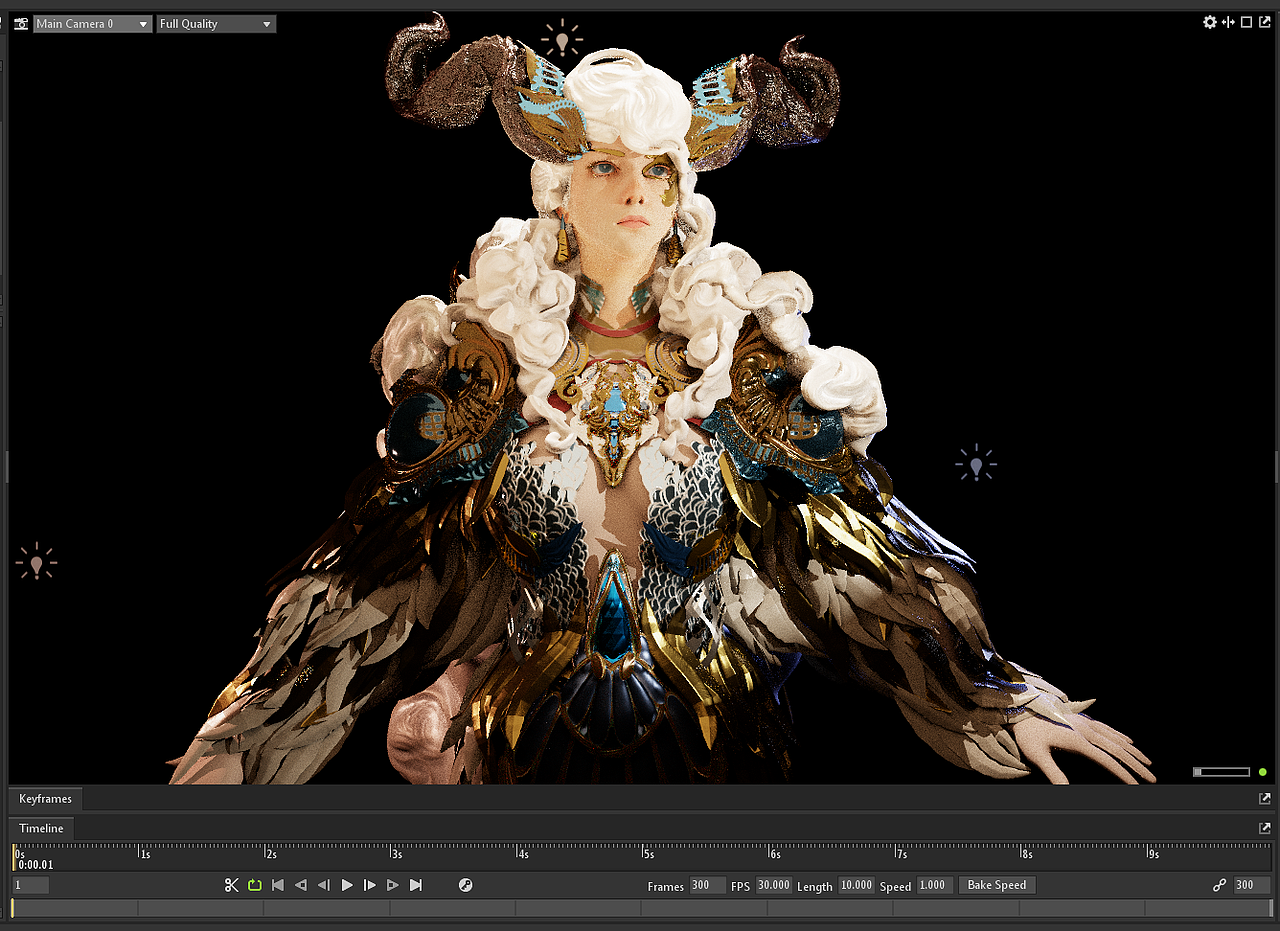Select the light gizmo above the character's head
1280x931 pixels.
562,40
